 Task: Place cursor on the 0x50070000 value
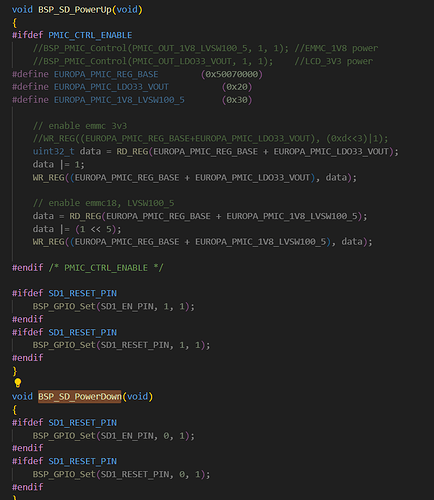tap(232, 74)
